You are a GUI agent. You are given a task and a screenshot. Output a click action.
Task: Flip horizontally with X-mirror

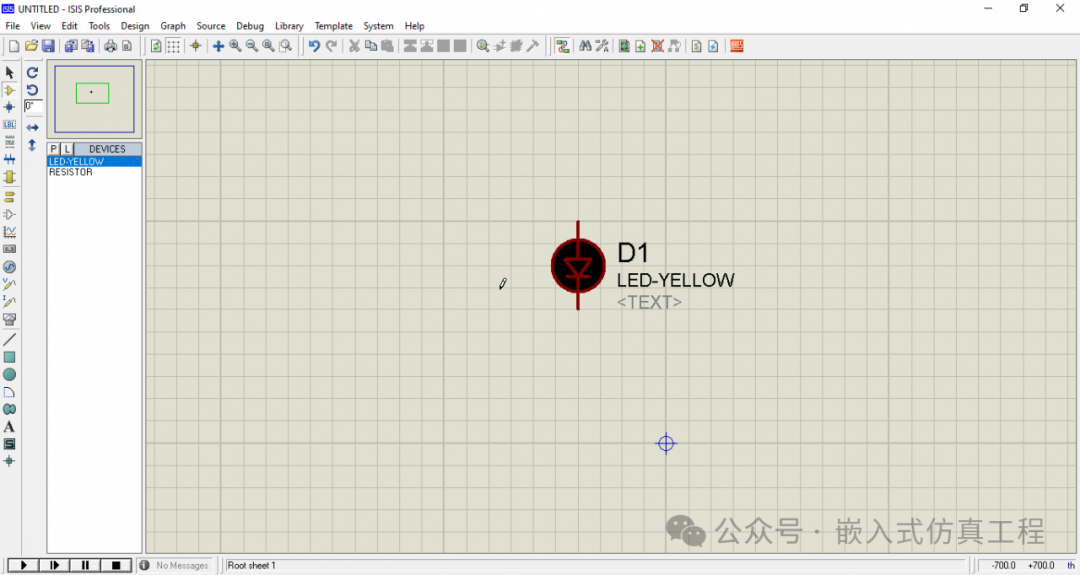(x=32, y=128)
